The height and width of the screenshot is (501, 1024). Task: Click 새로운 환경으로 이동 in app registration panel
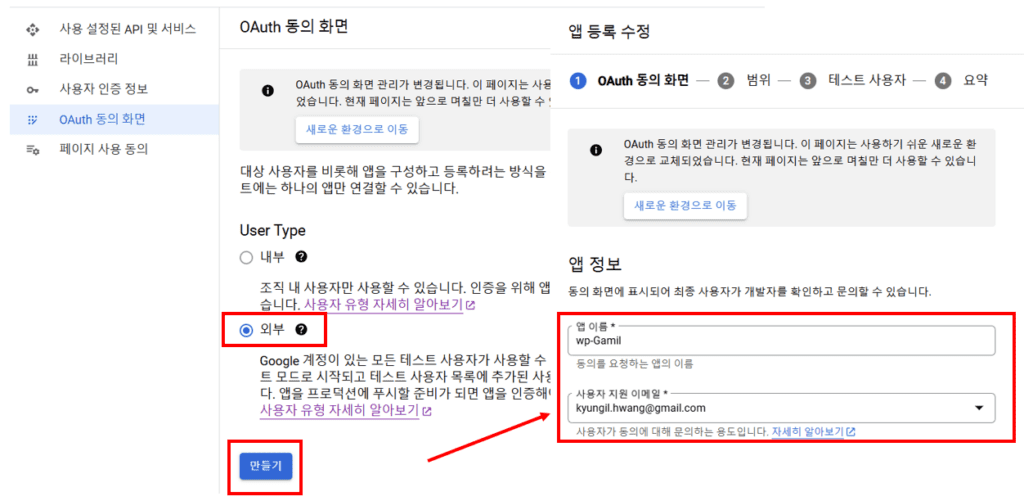(685, 206)
